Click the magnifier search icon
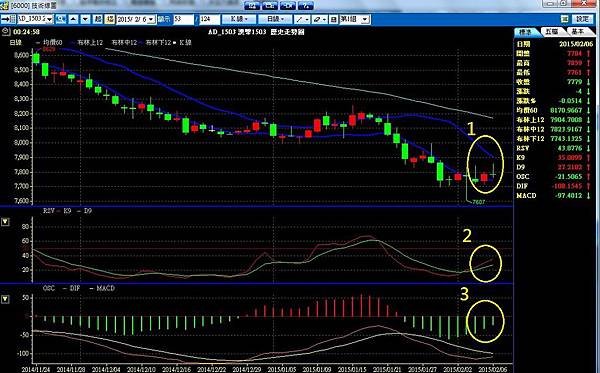This screenshot has height=373, width=600. point(60,19)
